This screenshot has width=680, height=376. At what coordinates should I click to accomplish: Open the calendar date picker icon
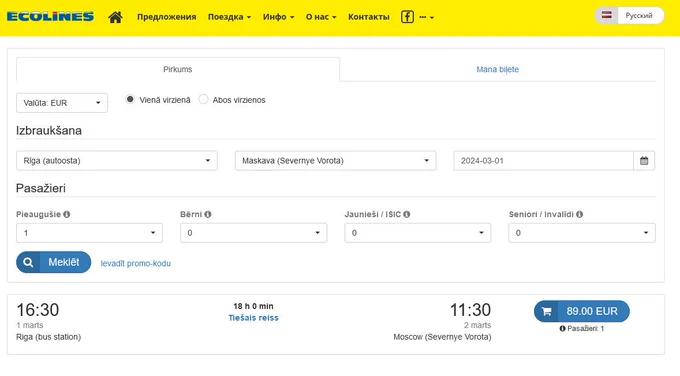(x=644, y=160)
